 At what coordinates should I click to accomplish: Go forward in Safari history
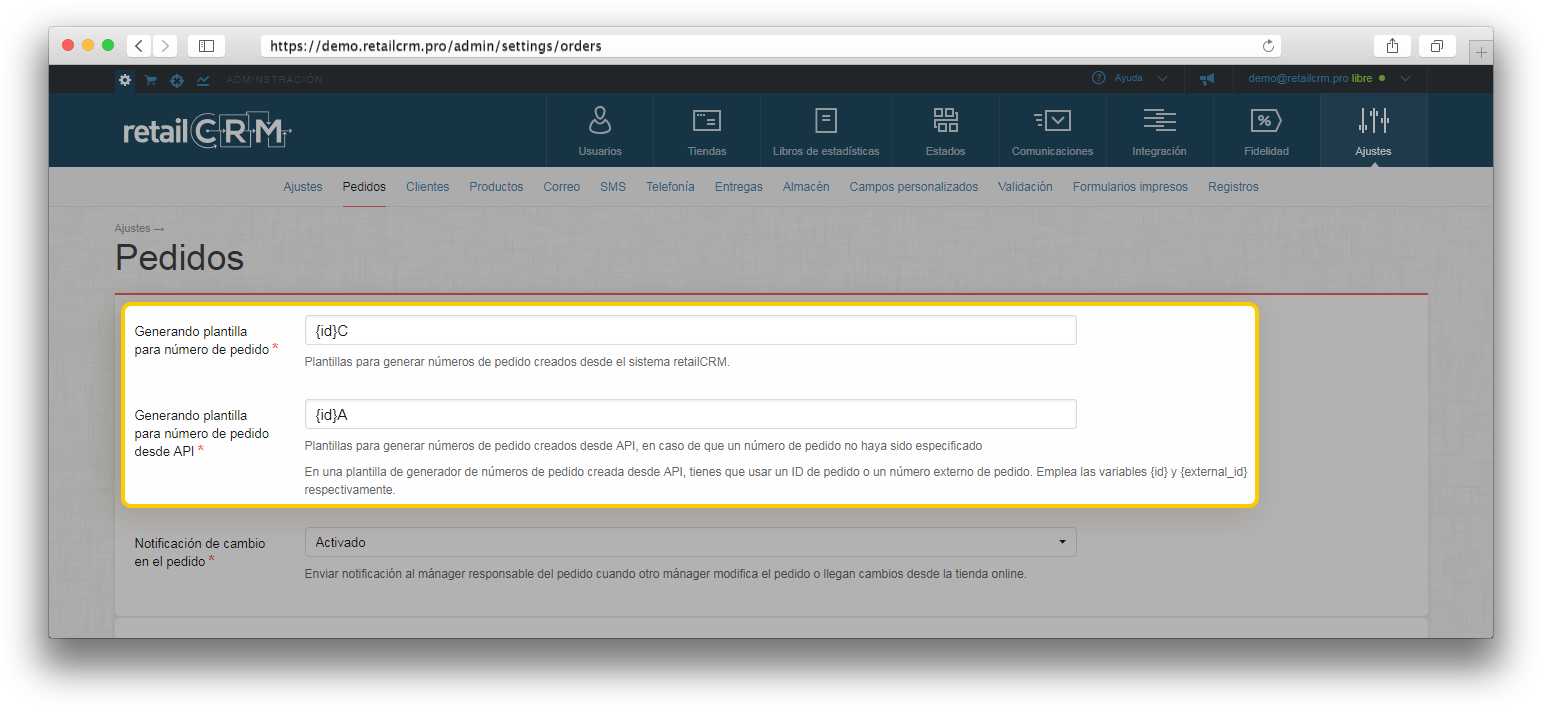tap(165, 46)
